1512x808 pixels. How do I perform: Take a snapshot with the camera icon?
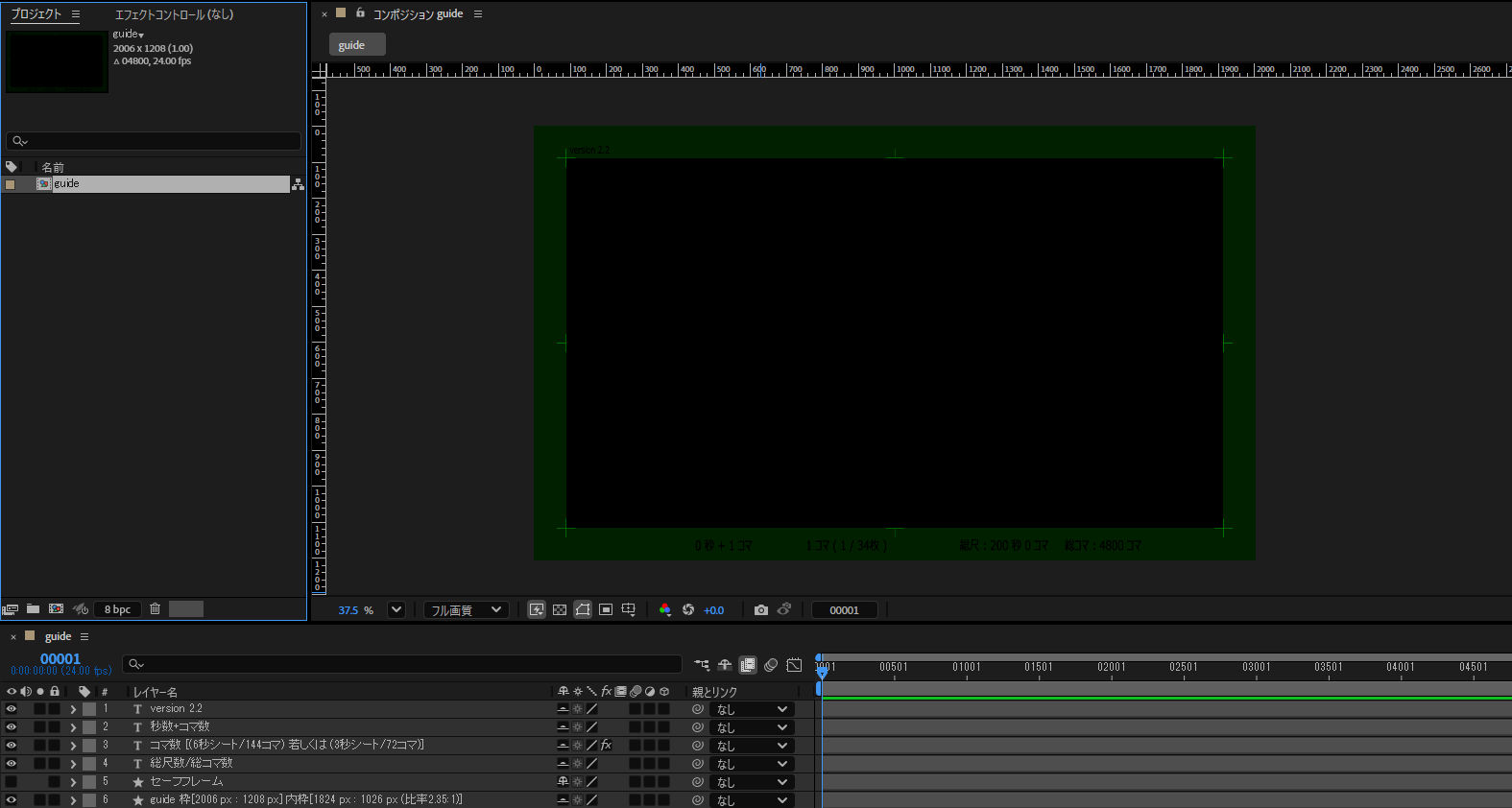click(761, 610)
